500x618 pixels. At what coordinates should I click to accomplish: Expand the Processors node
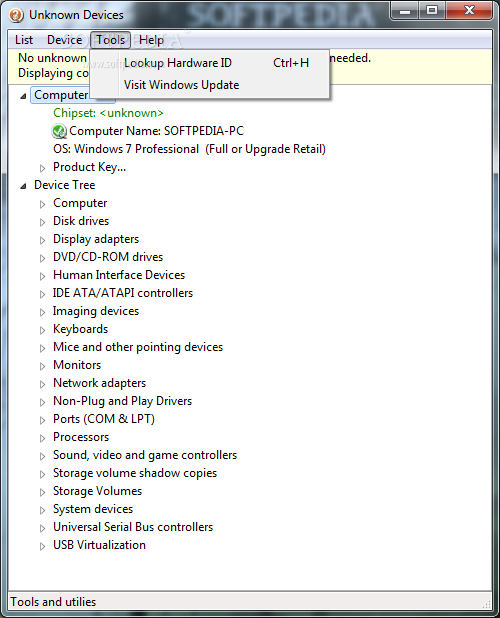[x=43, y=438]
